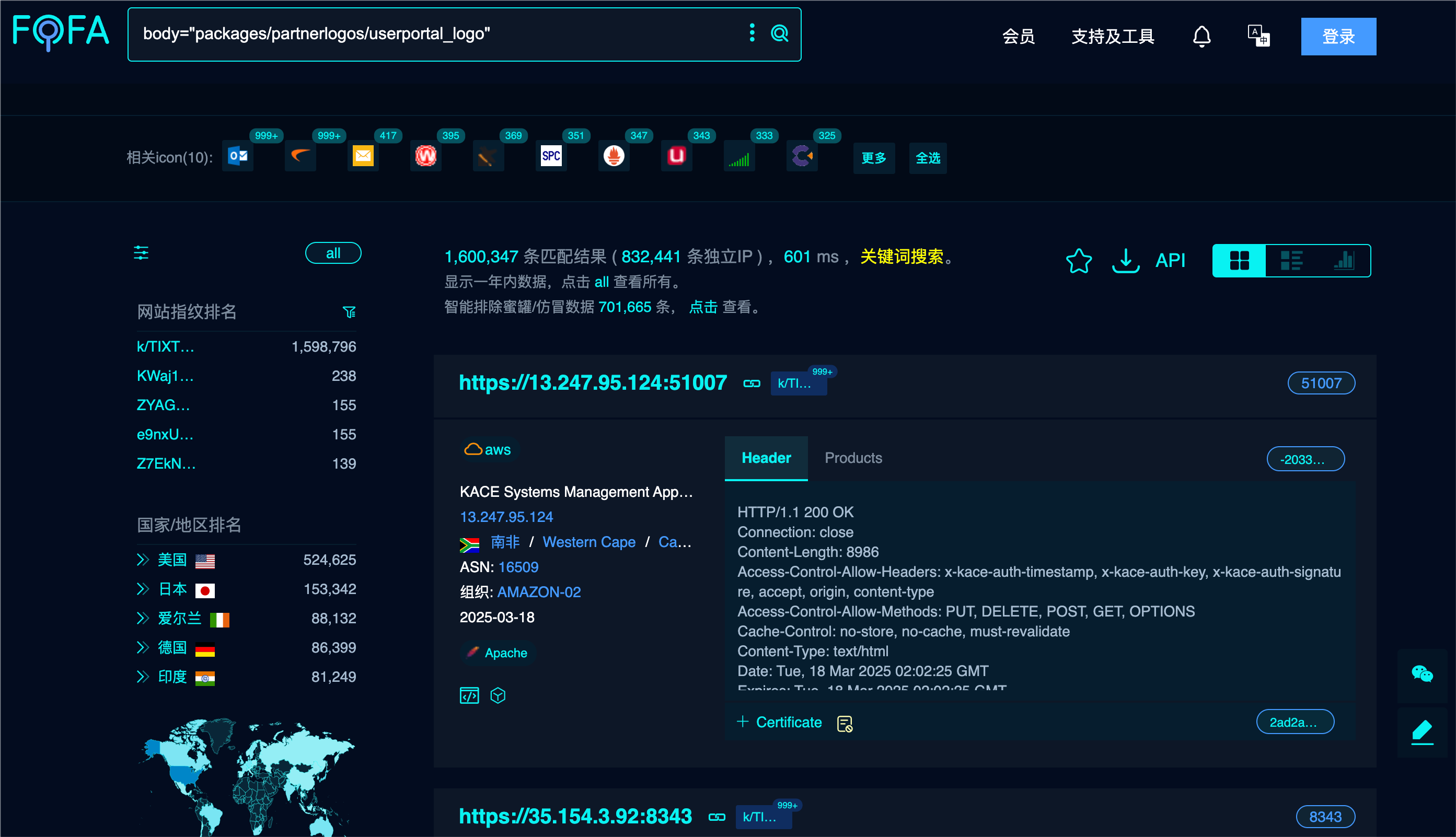Open WeChat contact floating icon
Viewport: 1456px width, 837px height.
(x=1422, y=674)
